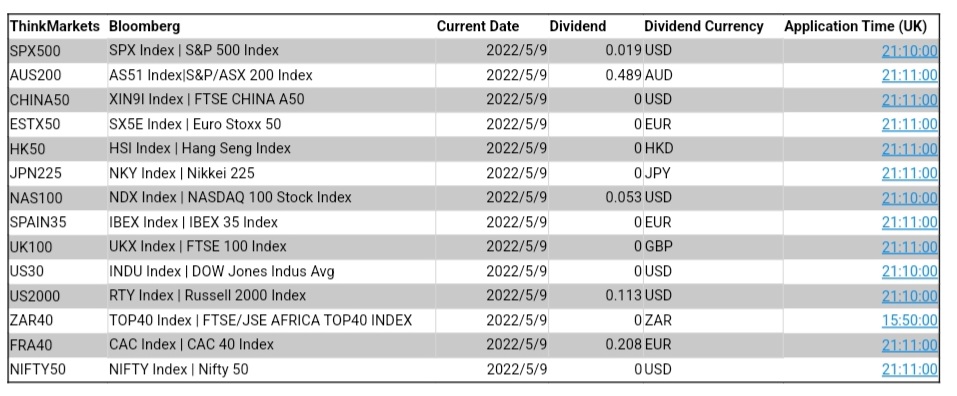
Task: Select the ThinkMarkets column header
Action: pyautogui.click(x=54, y=26)
